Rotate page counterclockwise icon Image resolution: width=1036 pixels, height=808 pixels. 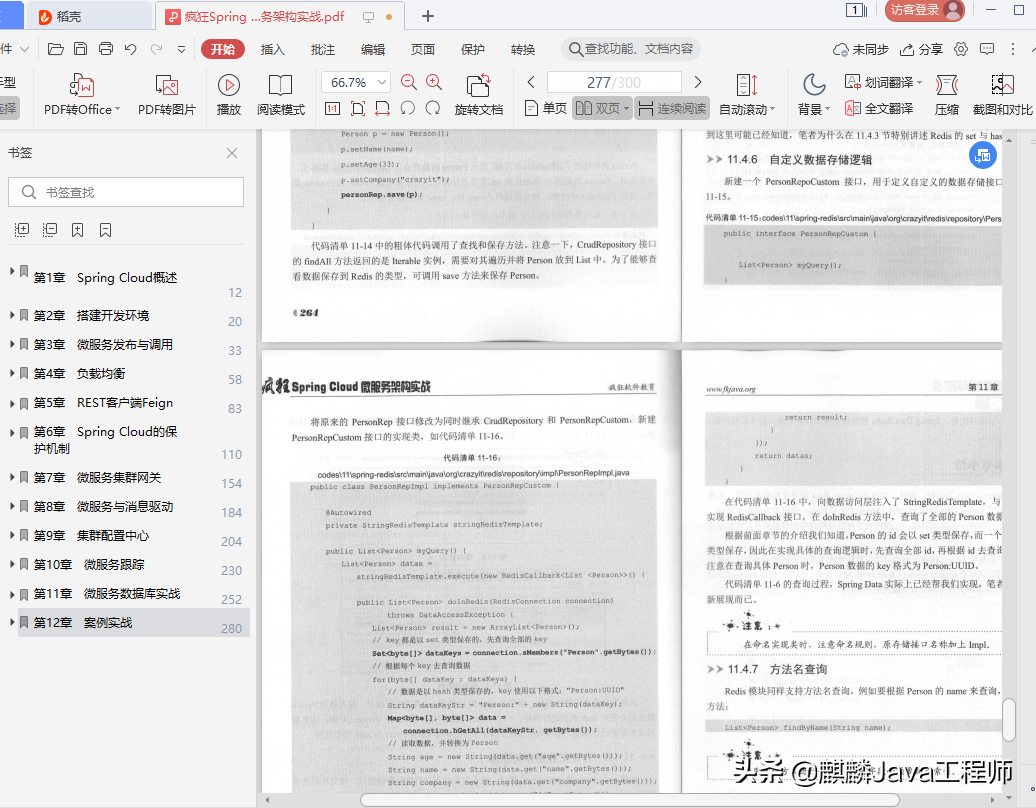(408, 108)
